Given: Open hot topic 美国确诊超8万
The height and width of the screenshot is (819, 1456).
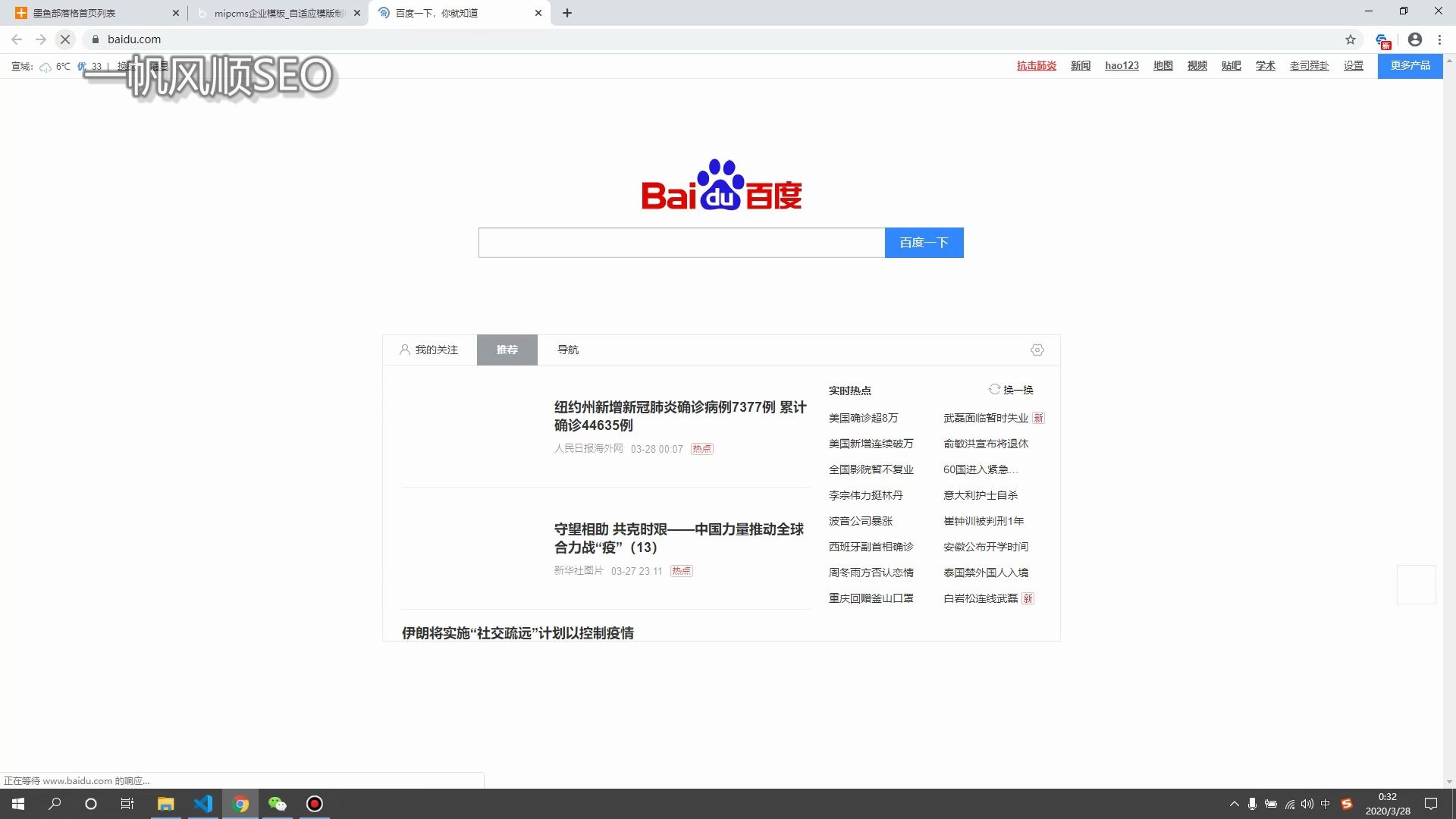Looking at the screenshot, I should (863, 418).
